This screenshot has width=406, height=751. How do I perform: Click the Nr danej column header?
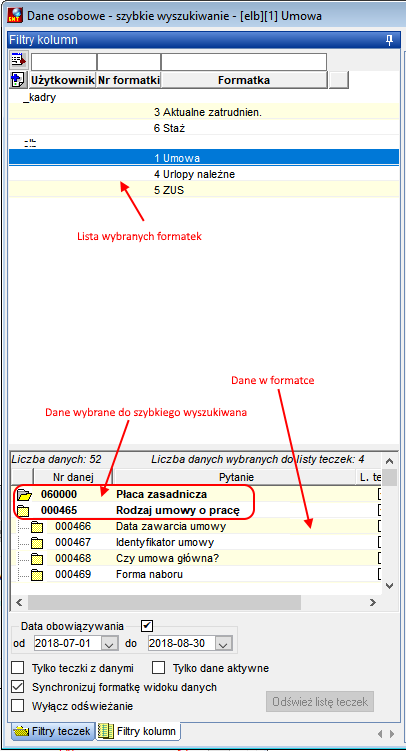(74, 477)
